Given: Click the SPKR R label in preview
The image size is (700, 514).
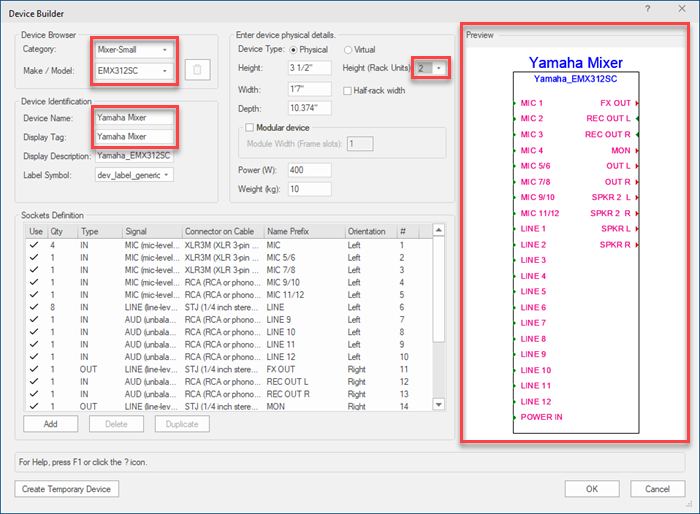Looking at the screenshot, I should pos(615,244).
